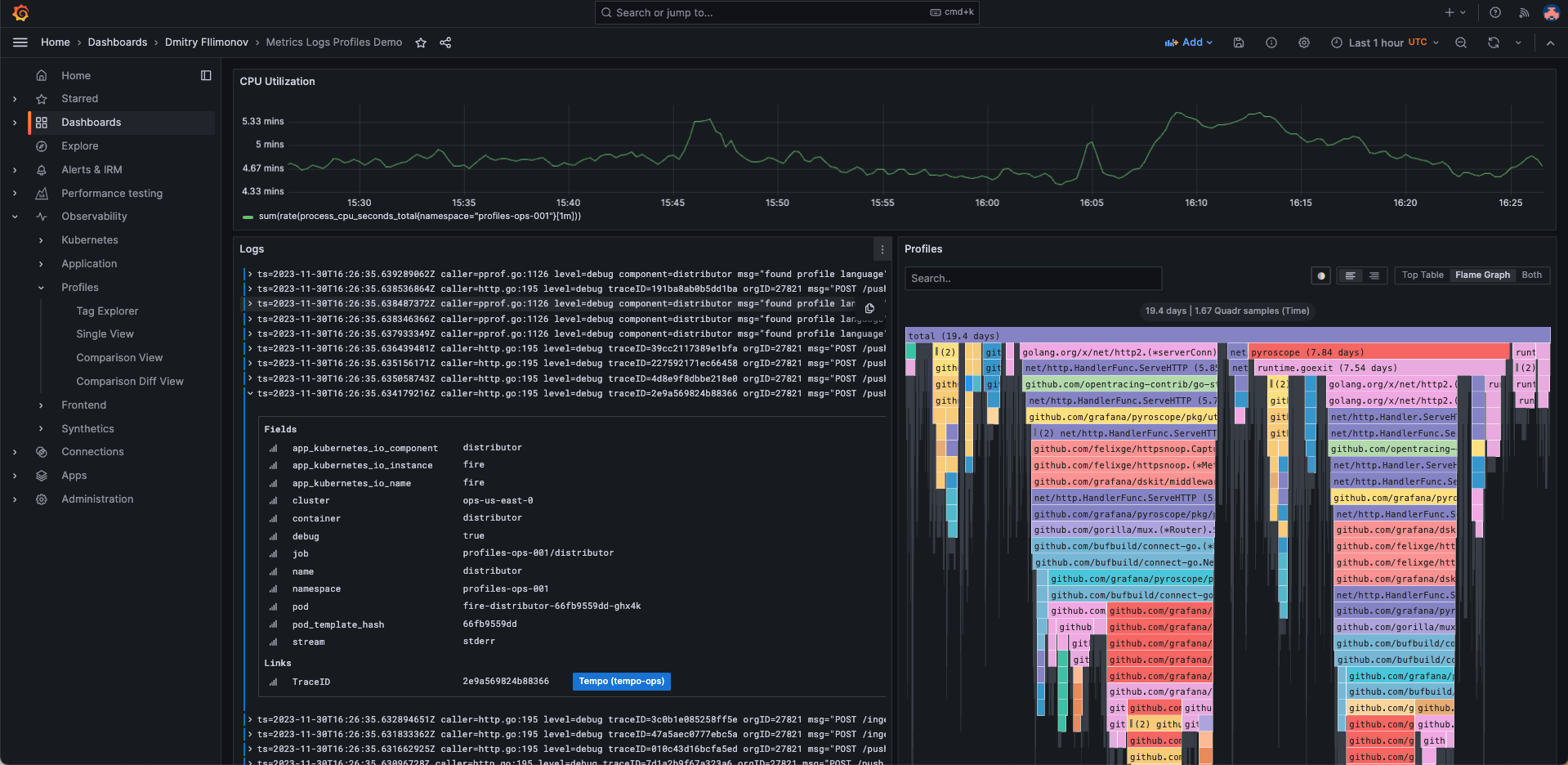Switch Profiles view to Top Table

click(x=1422, y=275)
